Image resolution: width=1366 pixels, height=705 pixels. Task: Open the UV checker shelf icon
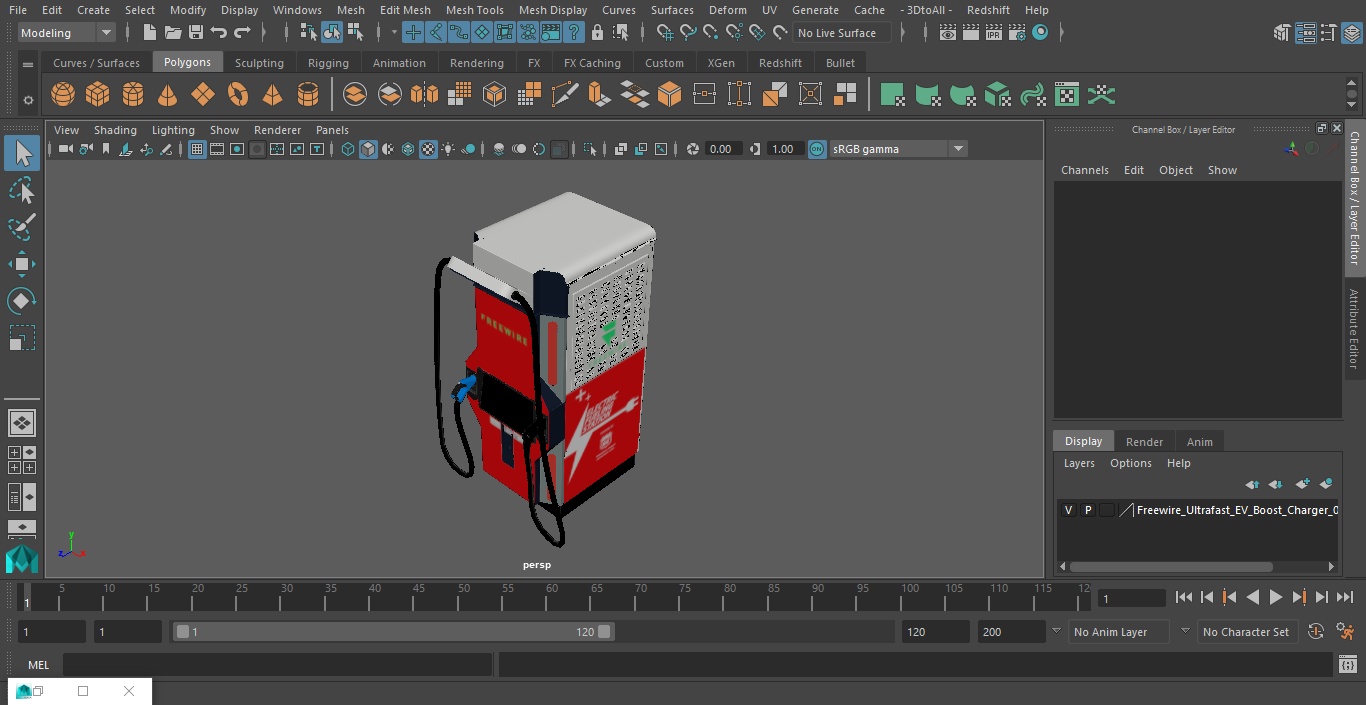pyautogui.click(x=1067, y=95)
